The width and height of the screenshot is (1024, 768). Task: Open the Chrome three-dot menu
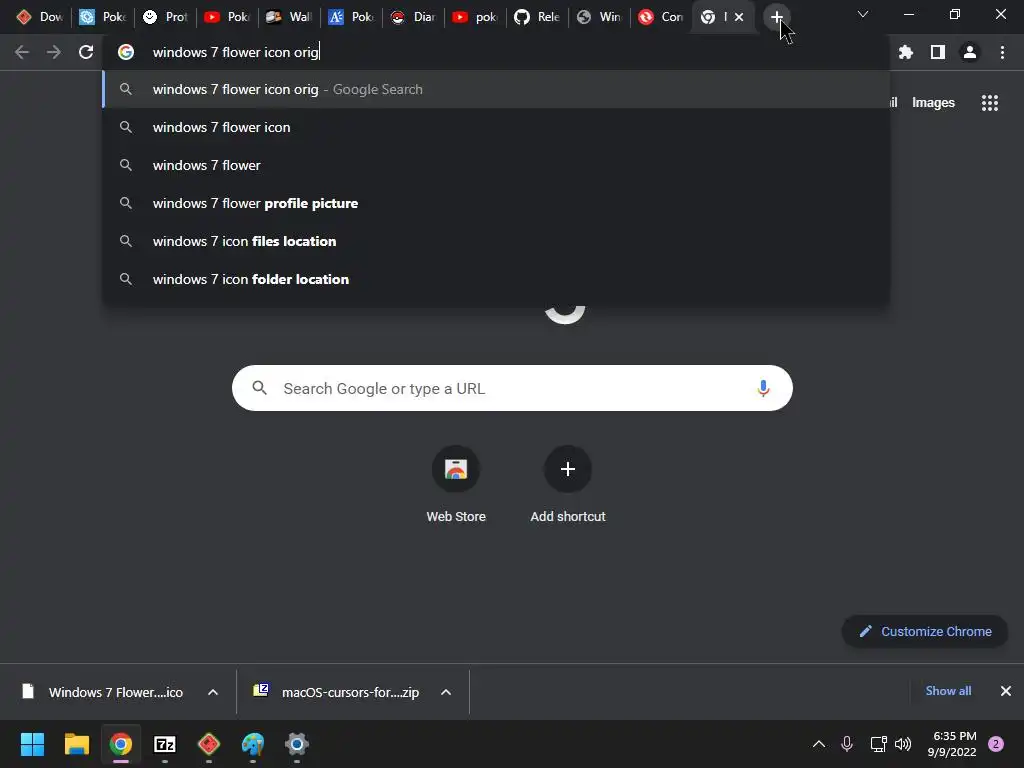[1002, 52]
